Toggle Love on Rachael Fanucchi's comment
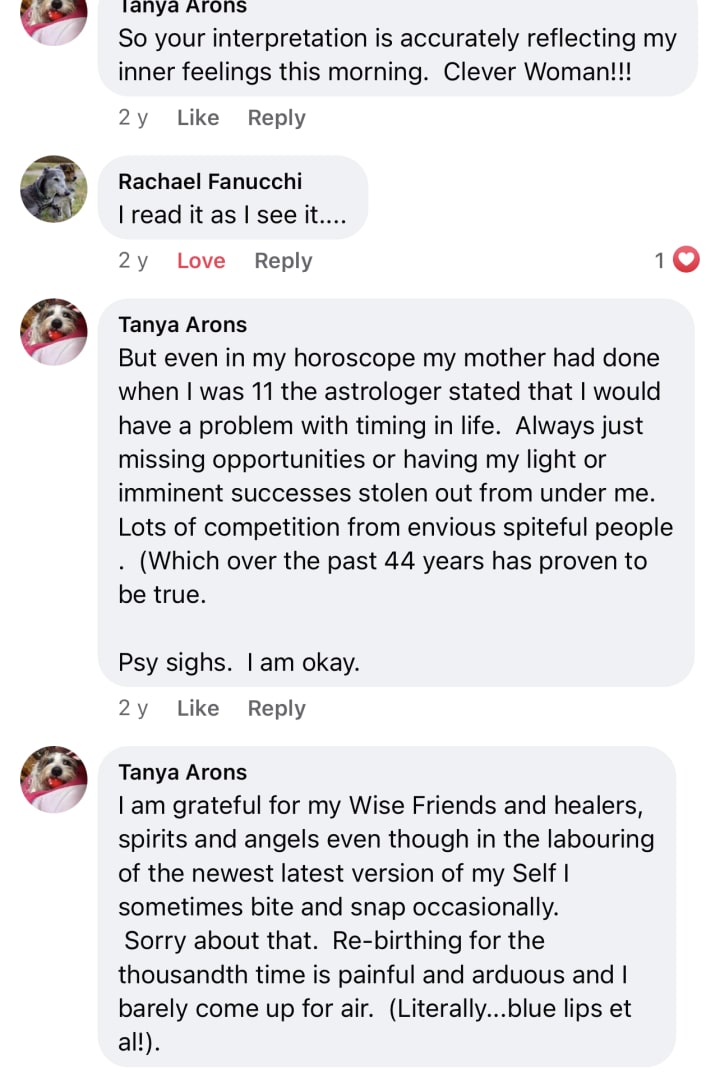The width and height of the screenshot is (720, 1073). pos(201,261)
